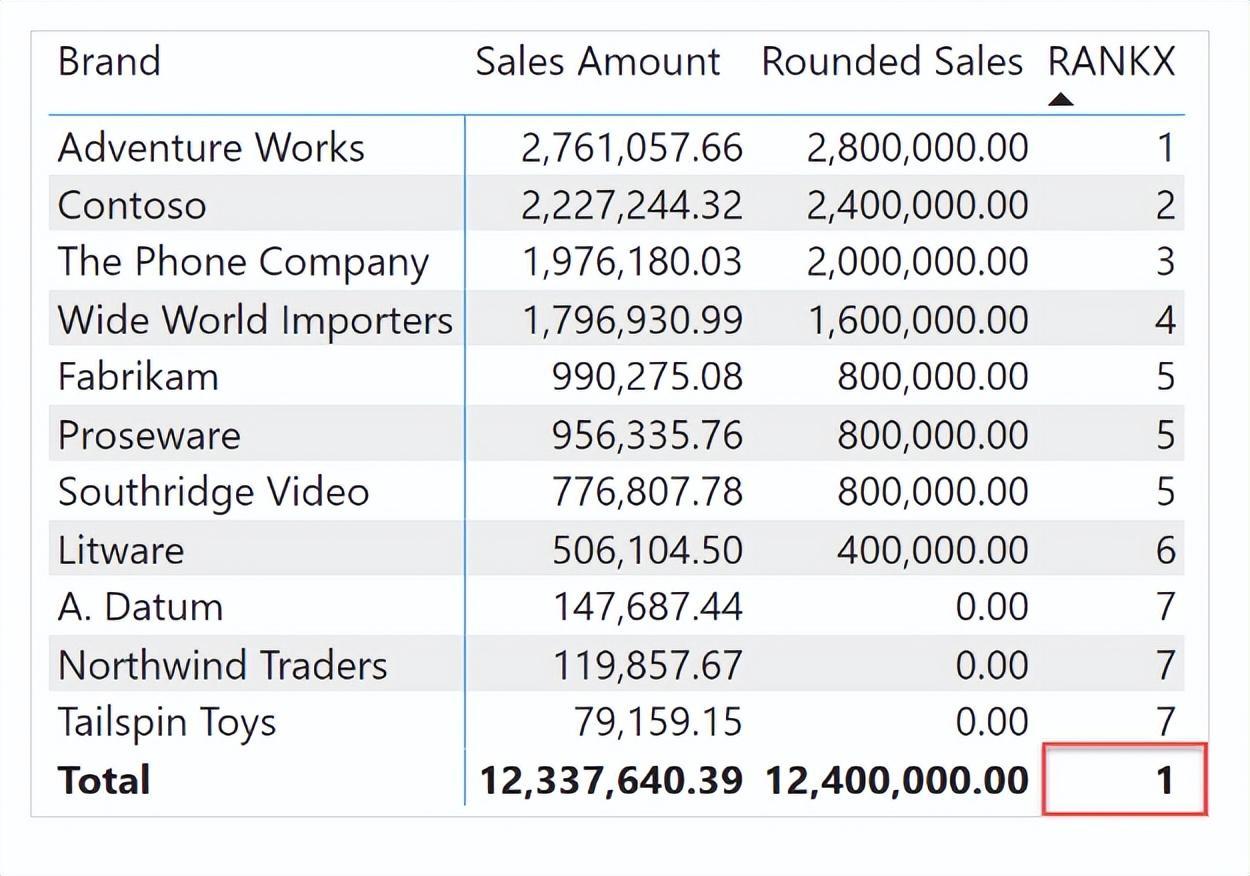1250x876 pixels.
Task: Click the 12,400,000.00 total rounded sales
Action: point(897,780)
